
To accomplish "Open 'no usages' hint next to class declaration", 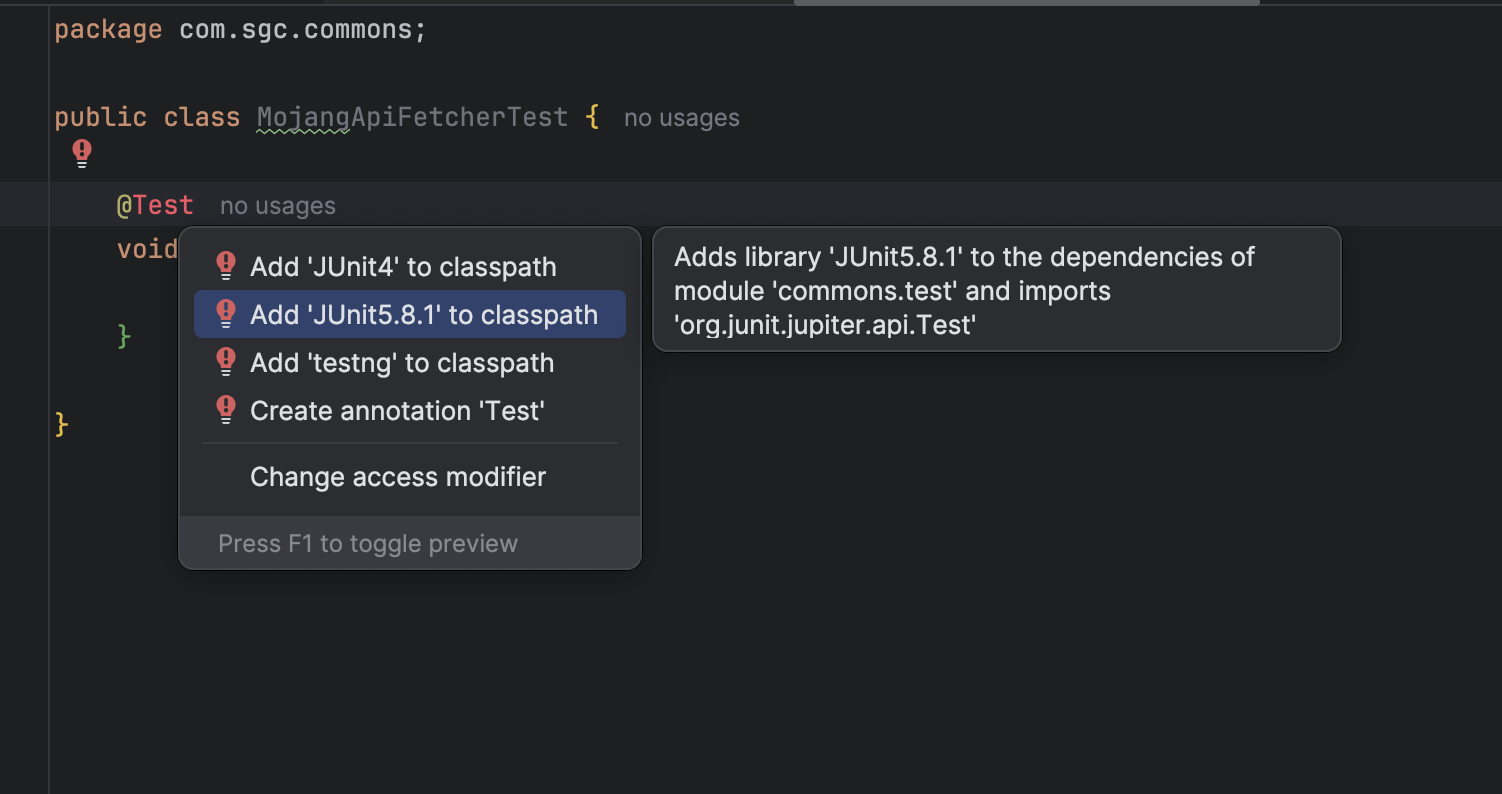I will tap(681, 118).
